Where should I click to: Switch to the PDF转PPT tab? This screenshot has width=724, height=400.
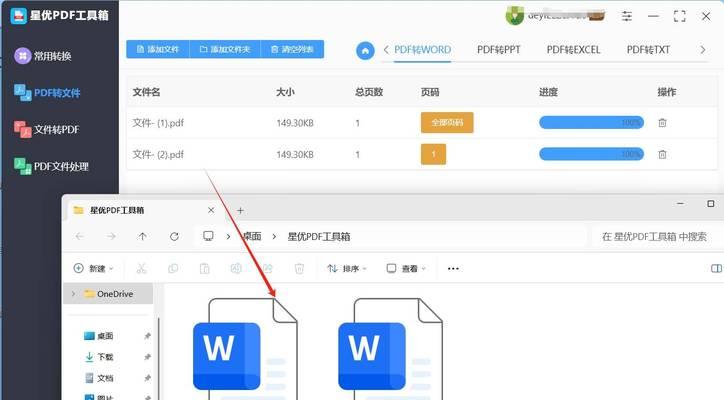[x=499, y=50]
